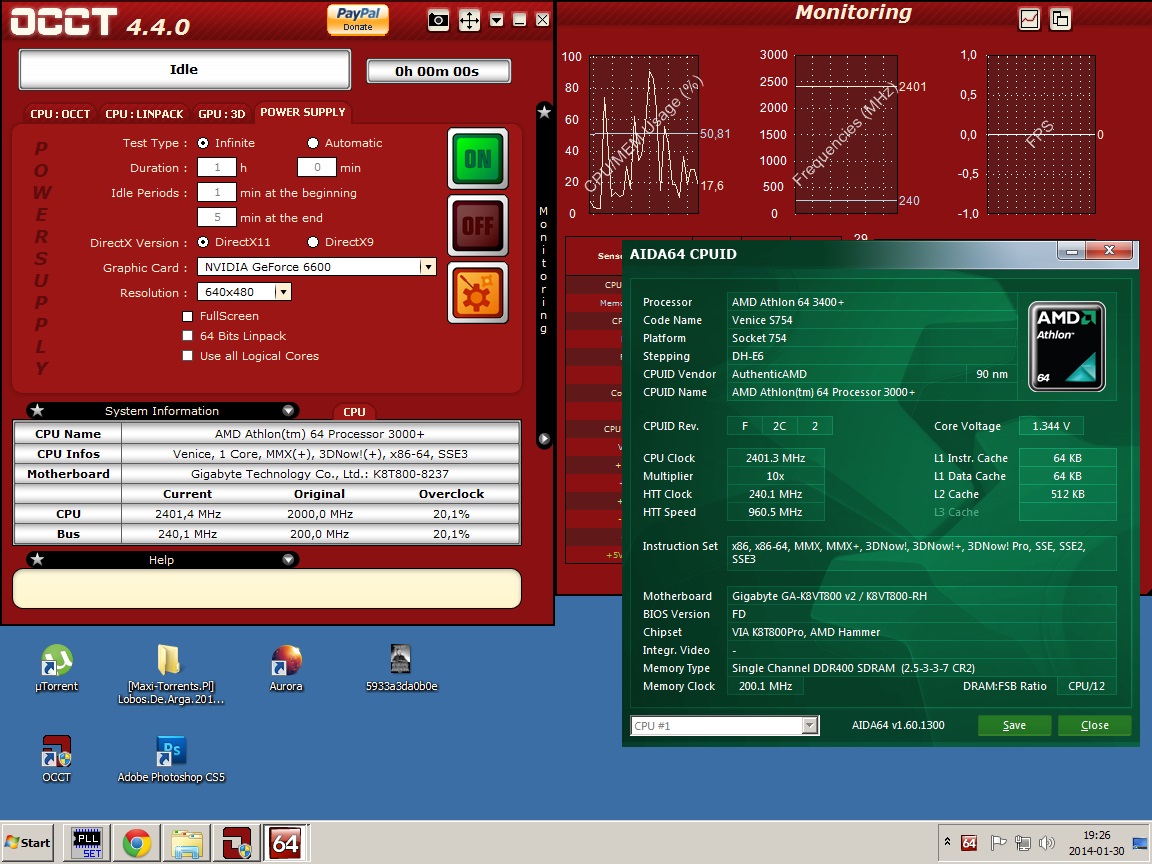Start the test with green ON button

click(x=478, y=159)
